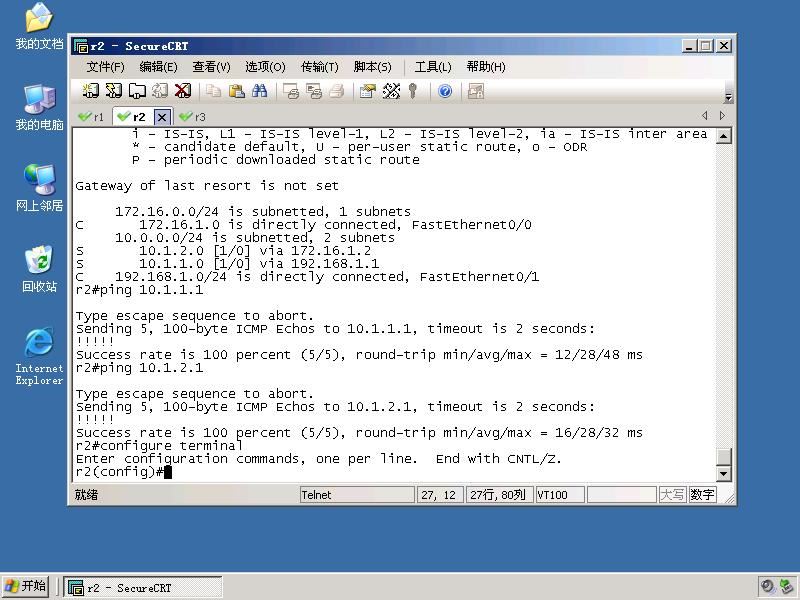The width and height of the screenshot is (800, 600).
Task: Click the Quick Connect lightning icon
Action: point(113,91)
